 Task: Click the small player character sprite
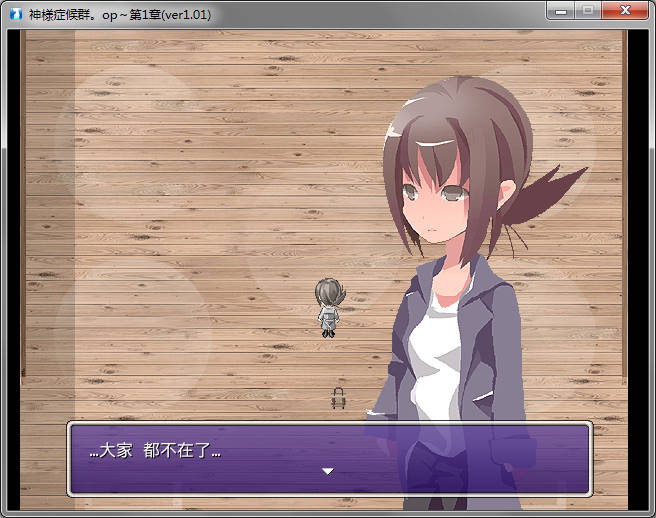click(330, 308)
